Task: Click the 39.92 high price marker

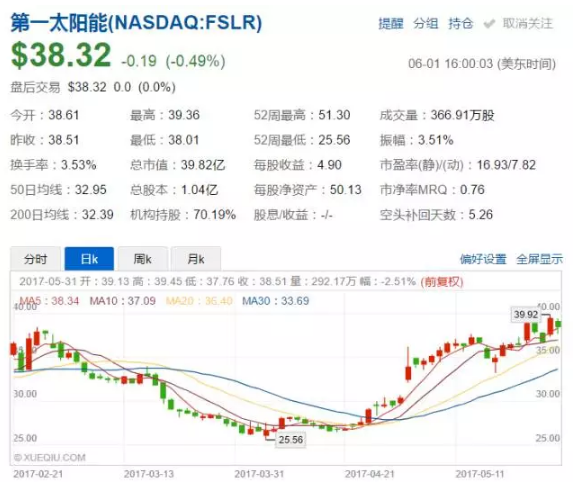Action: pos(526,314)
